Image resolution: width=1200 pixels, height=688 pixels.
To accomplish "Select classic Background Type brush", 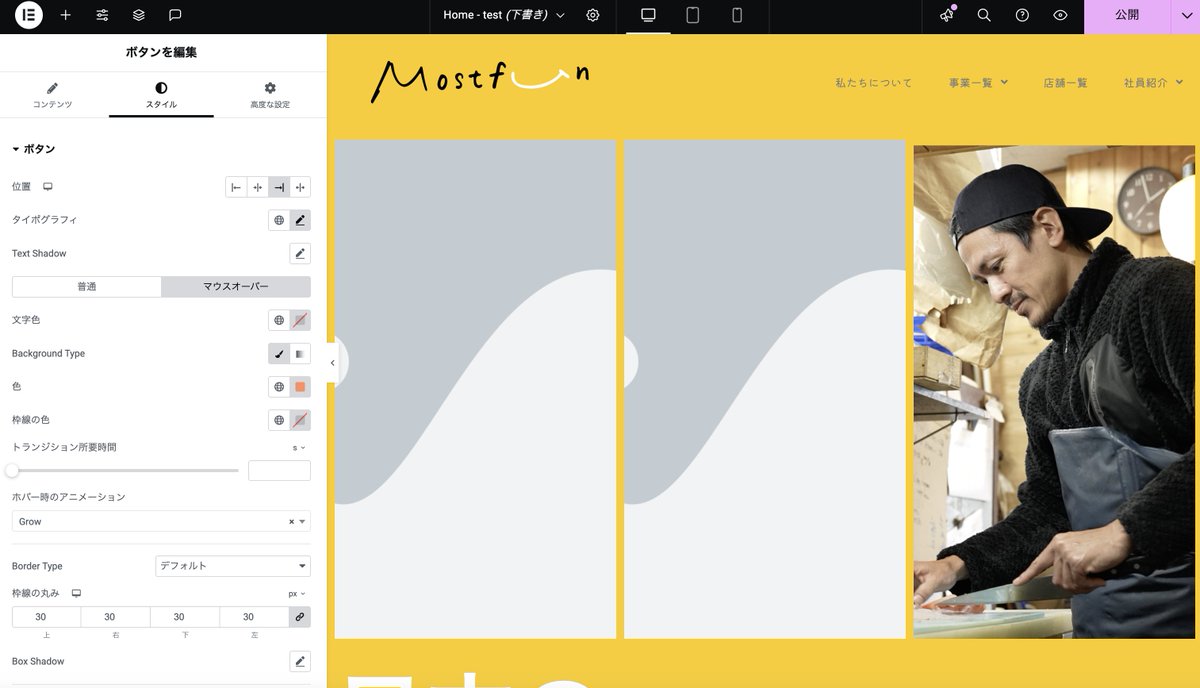I will click(279, 354).
